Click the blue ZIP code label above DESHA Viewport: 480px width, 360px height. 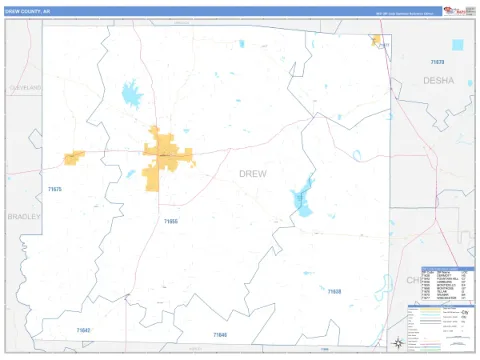437,62
